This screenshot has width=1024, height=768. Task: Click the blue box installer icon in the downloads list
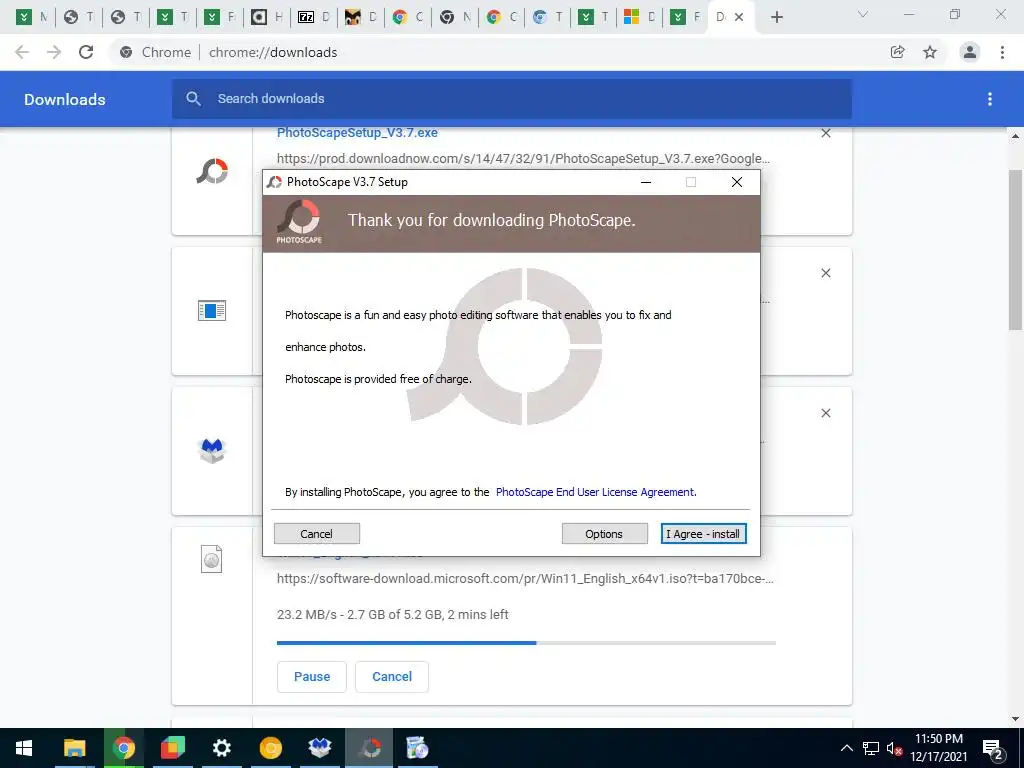point(212,451)
